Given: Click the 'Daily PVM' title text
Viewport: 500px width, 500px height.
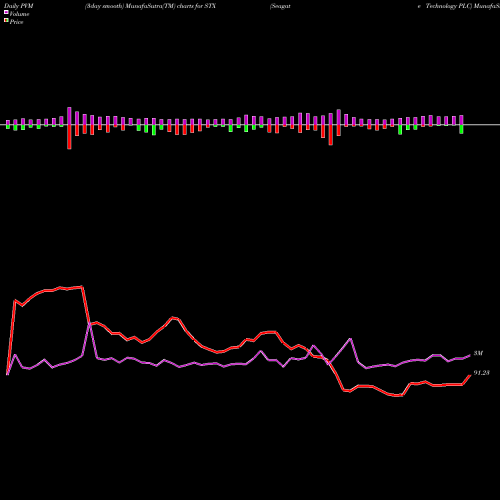Looking at the screenshot, I should pyautogui.click(x=19, y=6).
